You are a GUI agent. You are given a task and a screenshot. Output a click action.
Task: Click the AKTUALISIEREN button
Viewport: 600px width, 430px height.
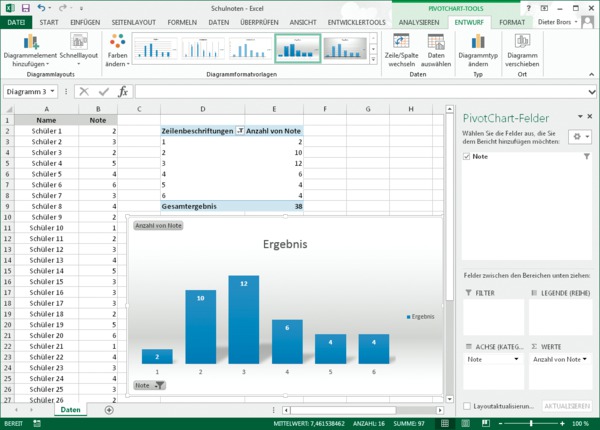tap(566, 406)
